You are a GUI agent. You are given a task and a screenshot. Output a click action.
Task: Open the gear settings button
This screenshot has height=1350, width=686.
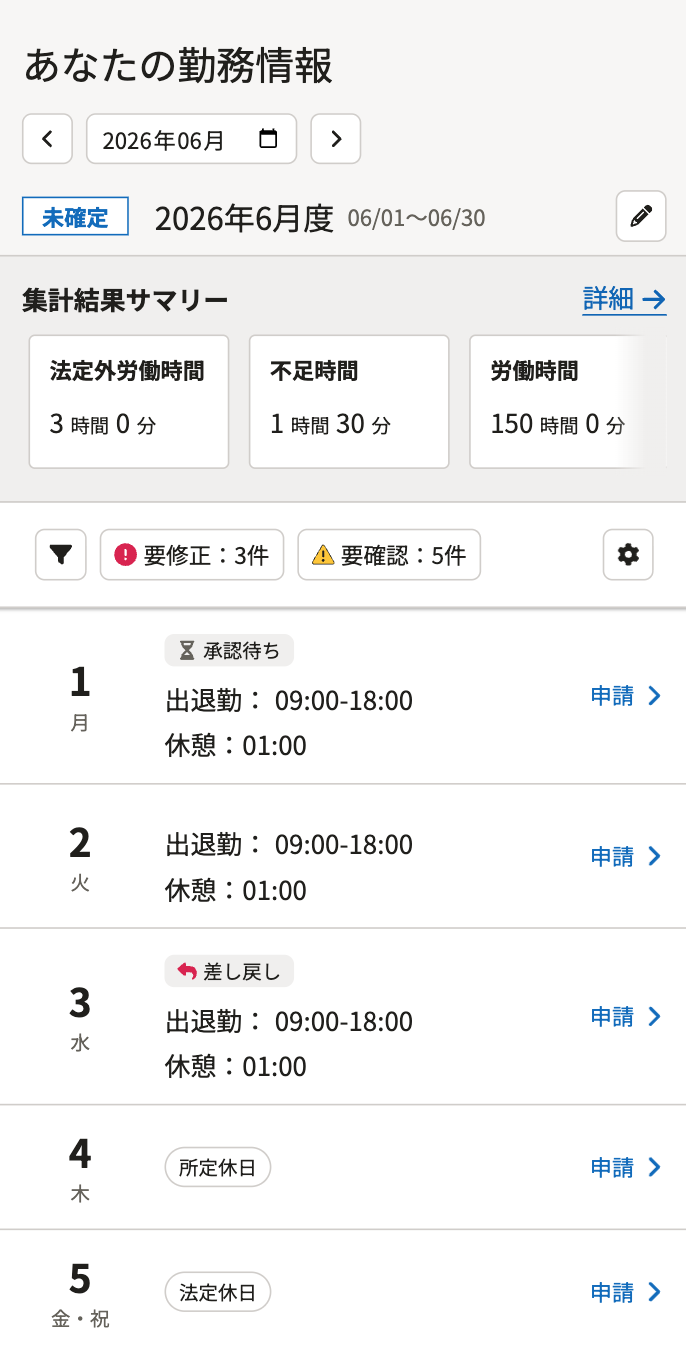click(628, 555)
